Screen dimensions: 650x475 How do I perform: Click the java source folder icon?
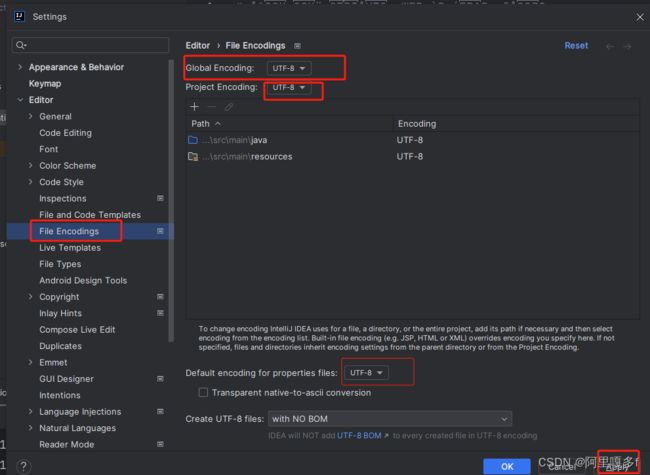pos(193,140)
